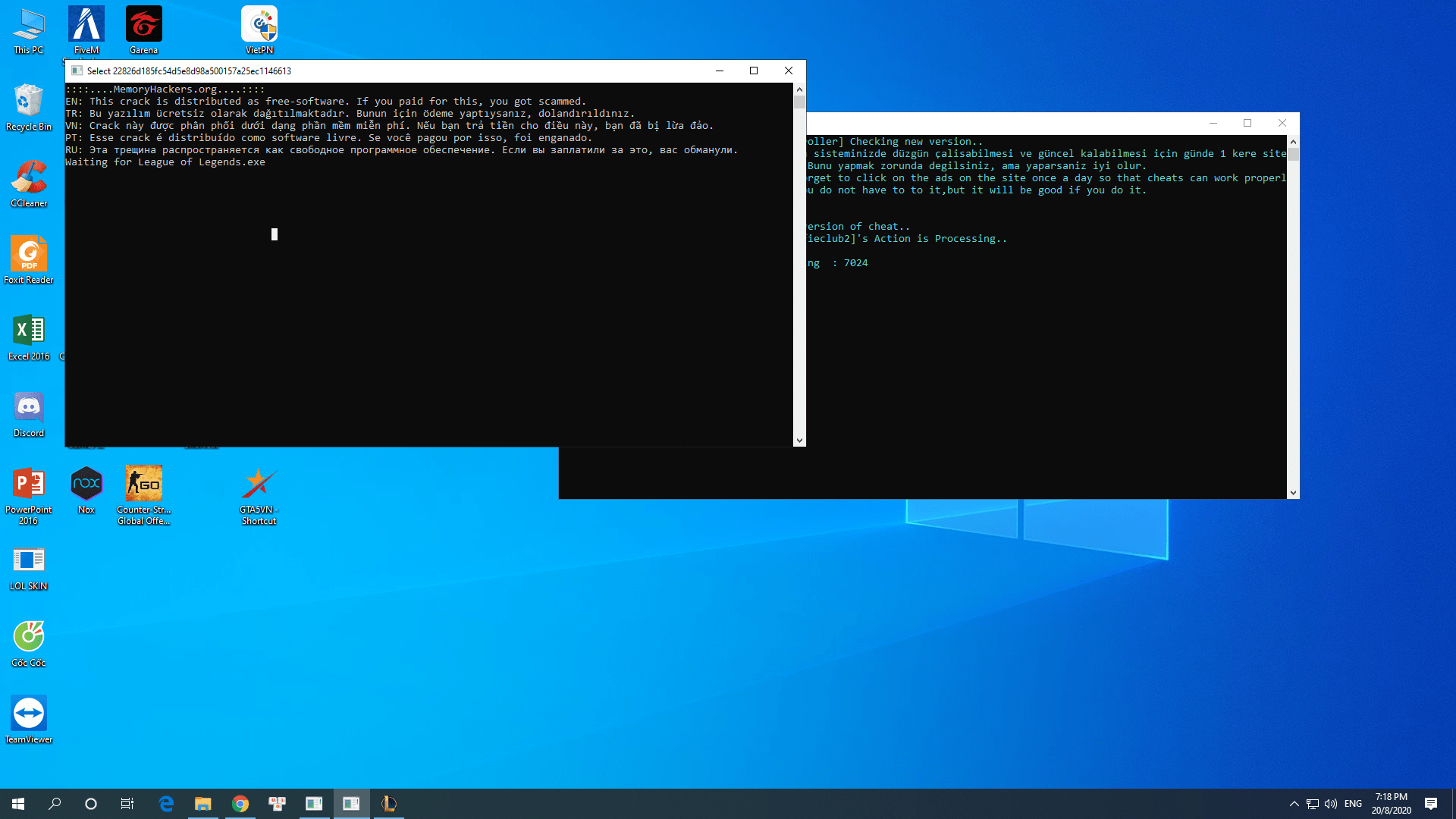
Task: Open the GTA5VN shortcut
Action: pyautogui.click(x=259, y=496)
